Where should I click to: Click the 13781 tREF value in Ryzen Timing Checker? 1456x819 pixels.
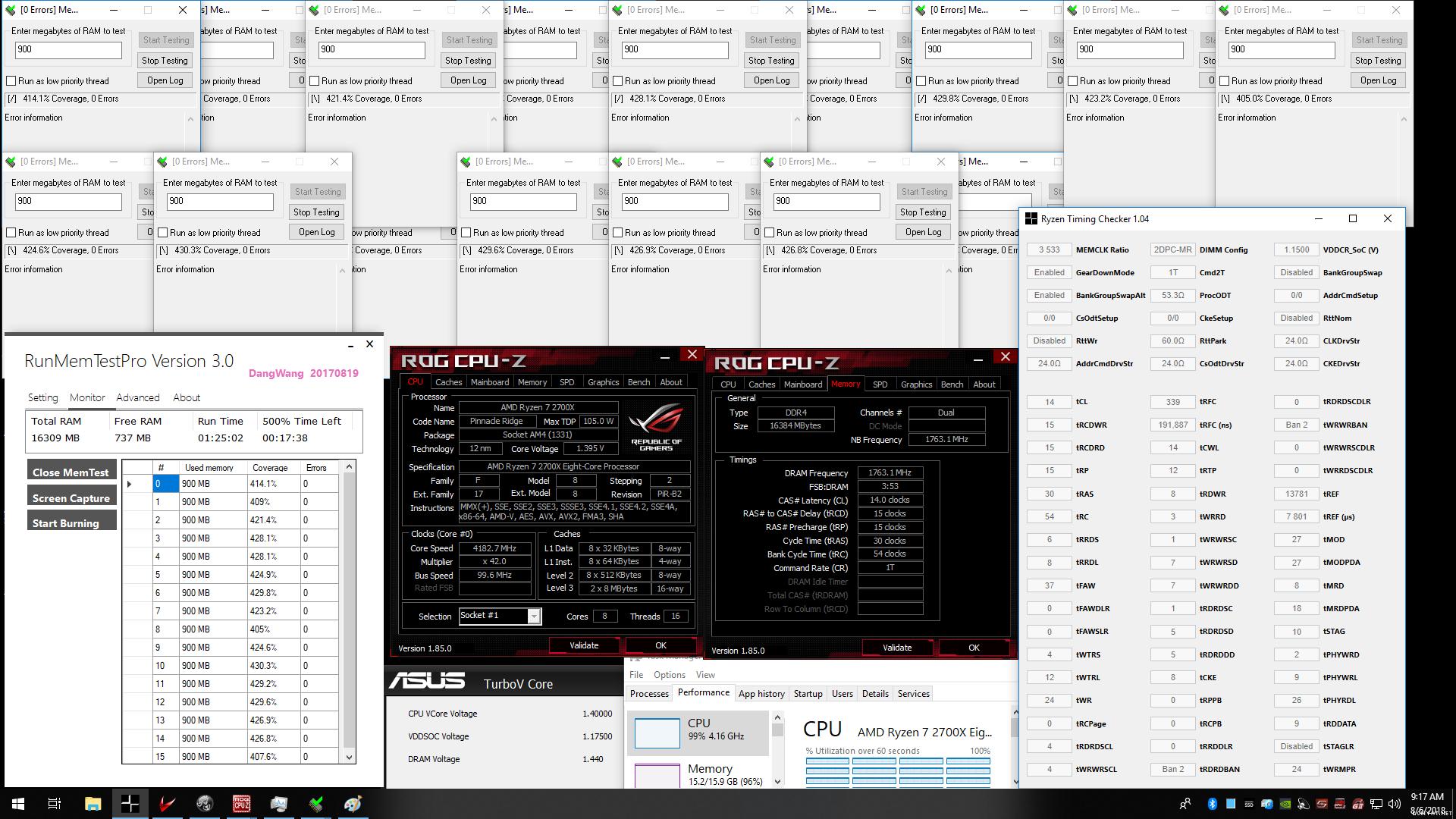click(1296, 494)
